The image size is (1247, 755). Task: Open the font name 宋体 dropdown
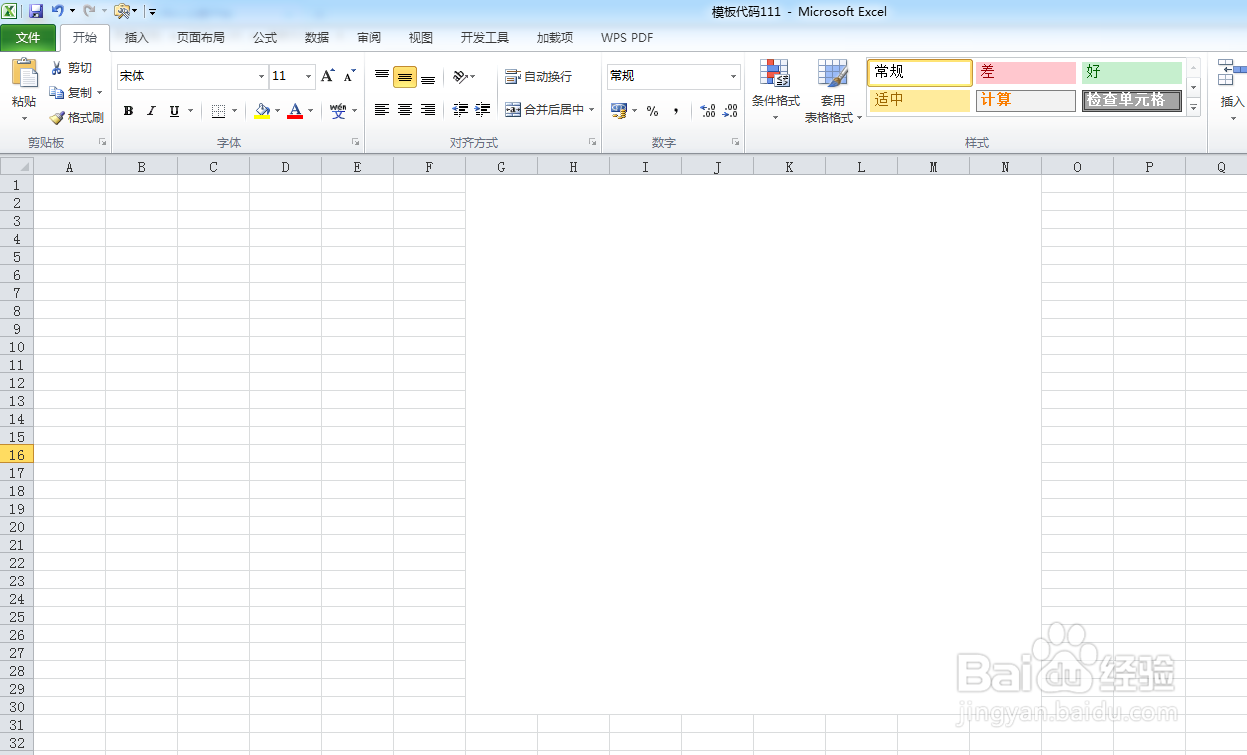(x=262, y=76)
